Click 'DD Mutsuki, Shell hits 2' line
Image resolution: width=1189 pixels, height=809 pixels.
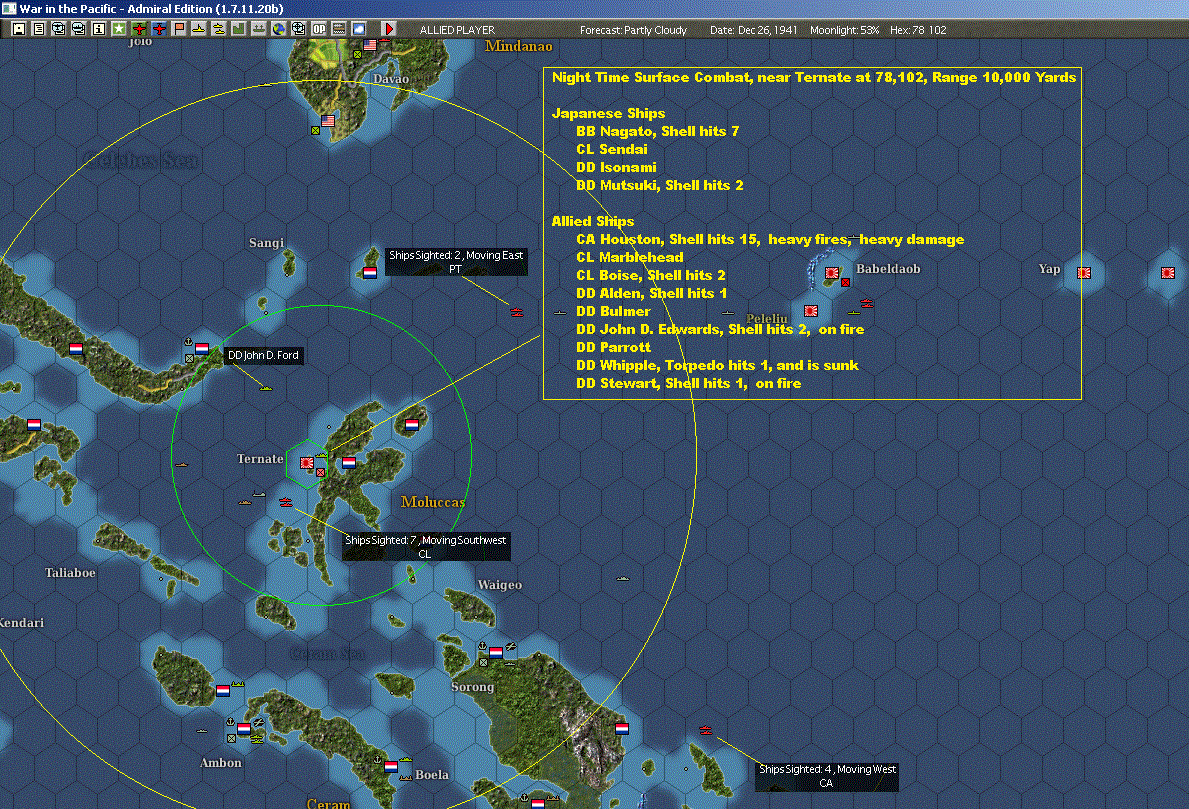click(x=659, y=186)
